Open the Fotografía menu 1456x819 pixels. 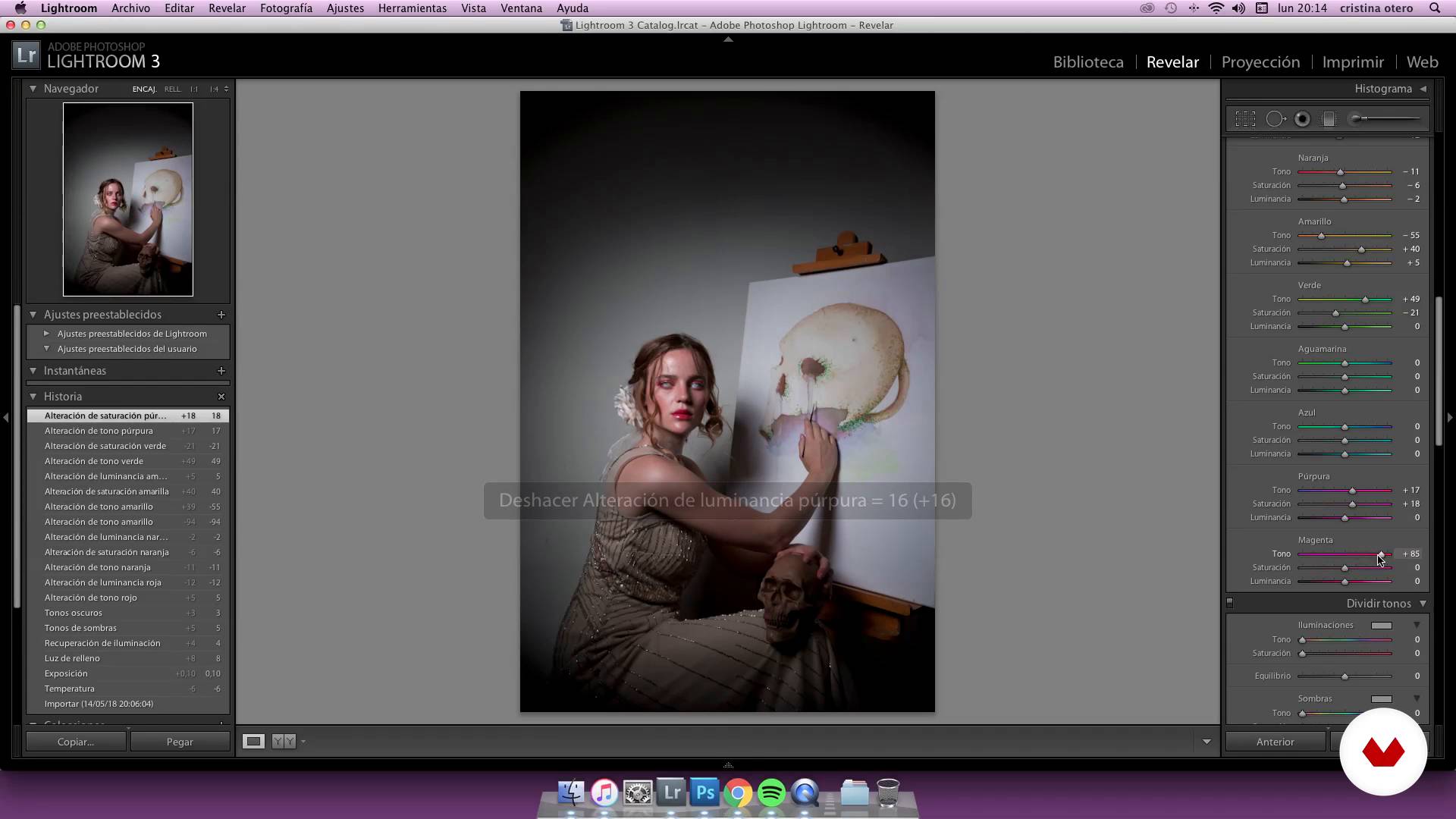286,8
